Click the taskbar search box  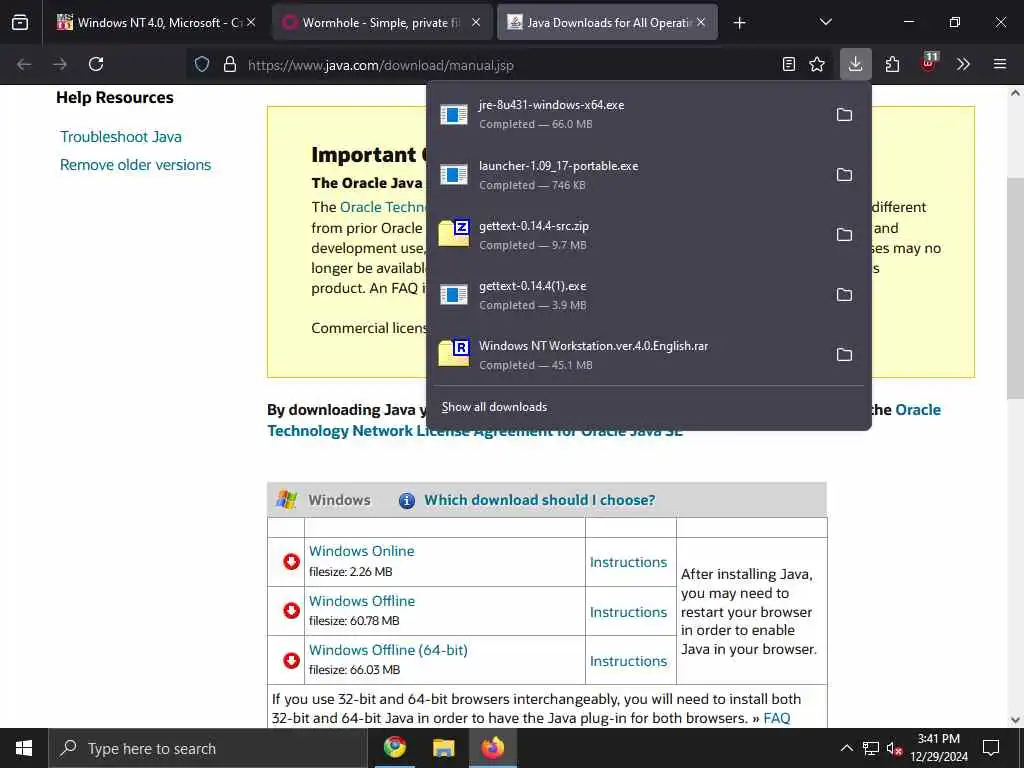pyautogui.click(x=208, y=748)
